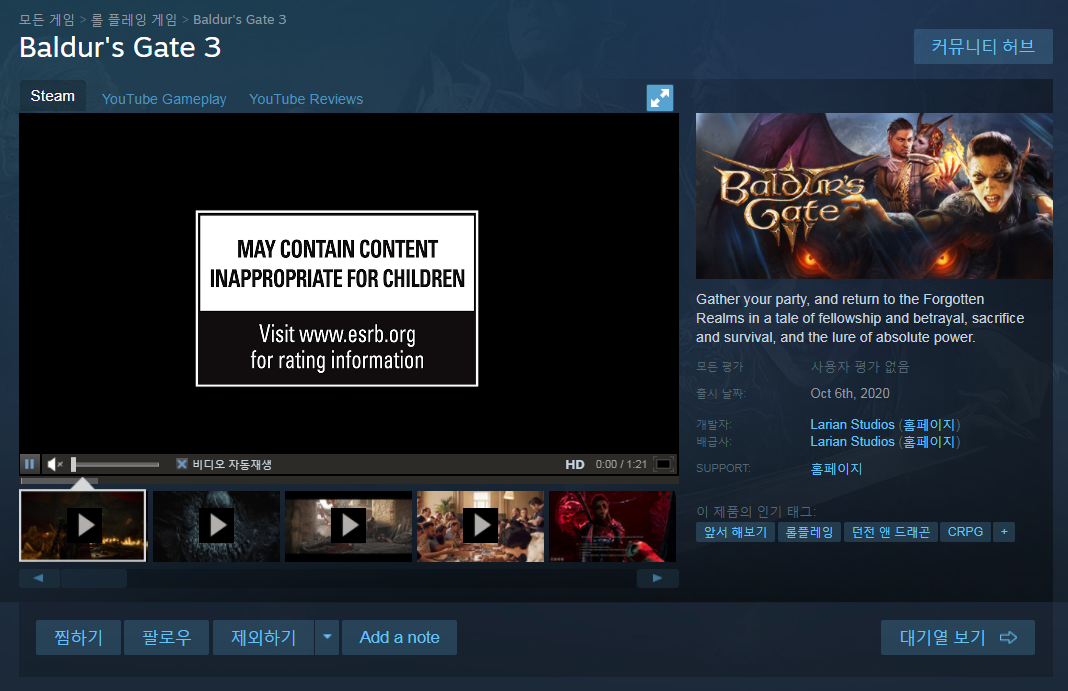
Task: Visit the publisher's 홈페이지 link
Action: point(929,441)
